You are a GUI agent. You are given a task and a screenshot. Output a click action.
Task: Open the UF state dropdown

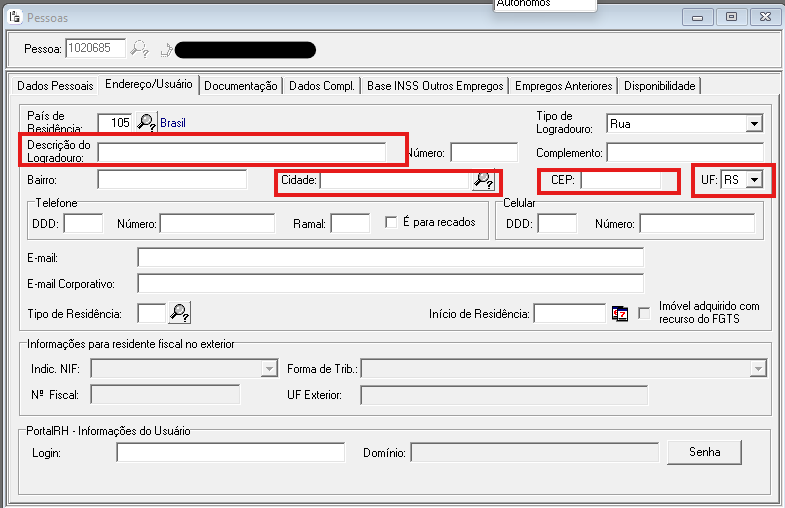click(x=754, y=180)
